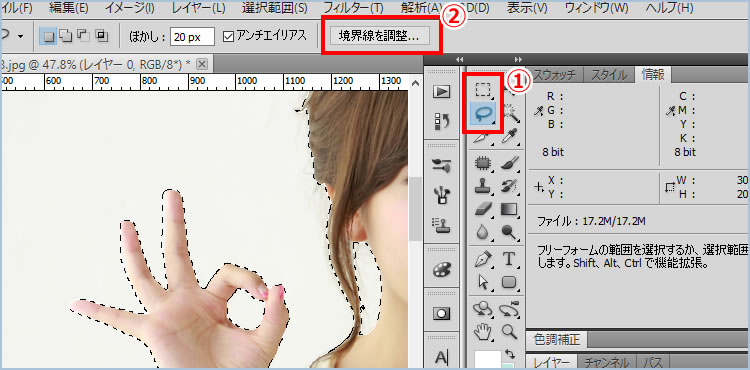Select the Brush tool

(x=510, y=163)
